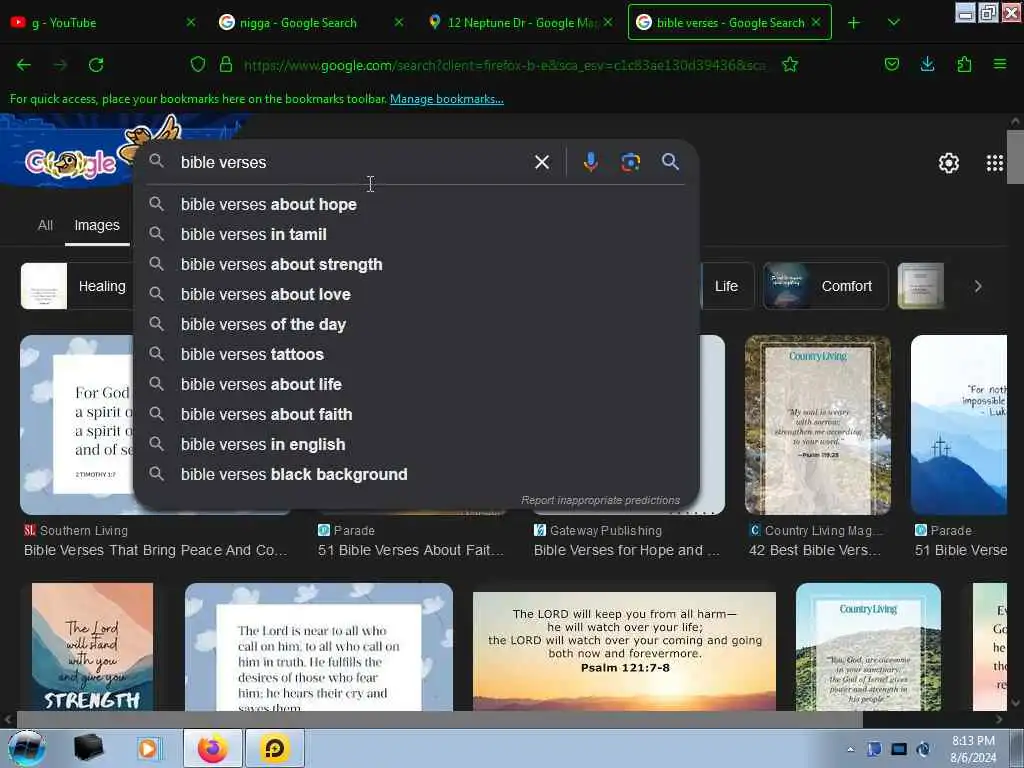Open The Lord is near to all image

tap(319, 647)
